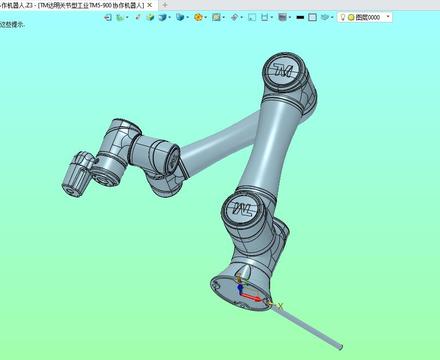This screenshot has width=440, height=360.
Task: Toggle the square frame toolbar icon
Action: (x=252, y=17)
